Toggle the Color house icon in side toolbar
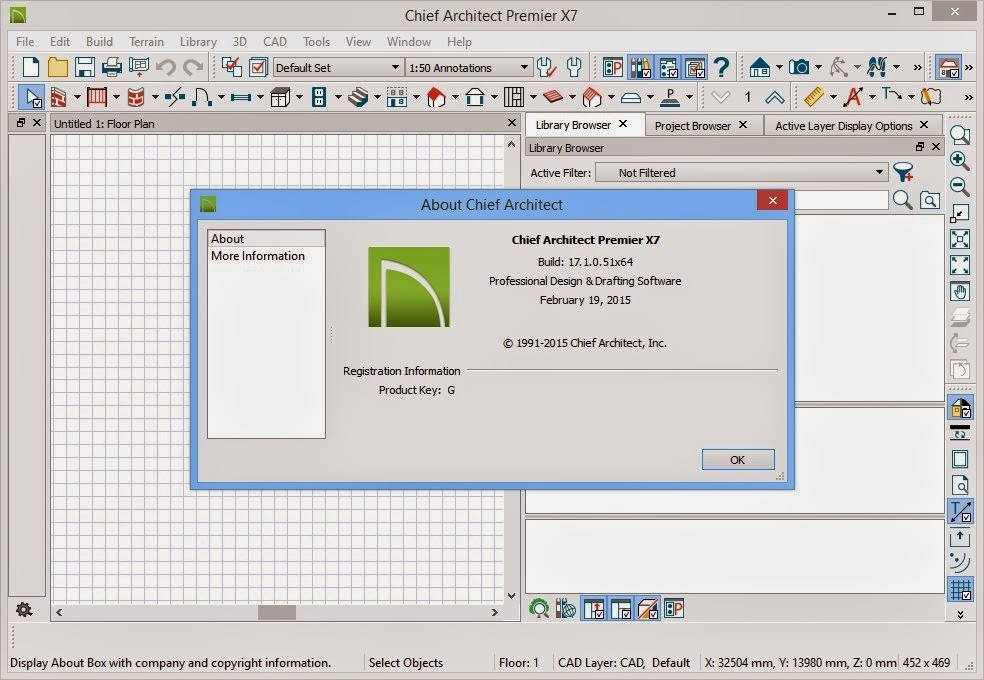Viewport: 984px width, 680px height. [960, 408]
